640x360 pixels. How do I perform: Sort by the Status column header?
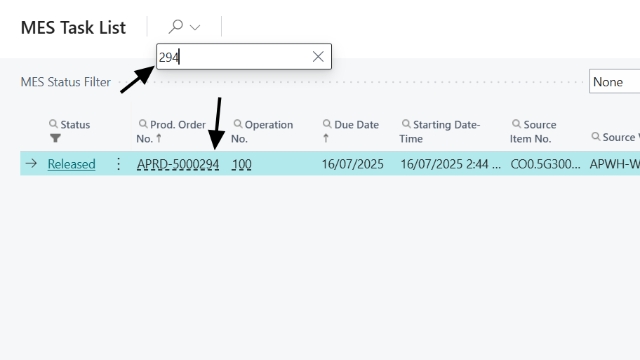coord(75,124)
